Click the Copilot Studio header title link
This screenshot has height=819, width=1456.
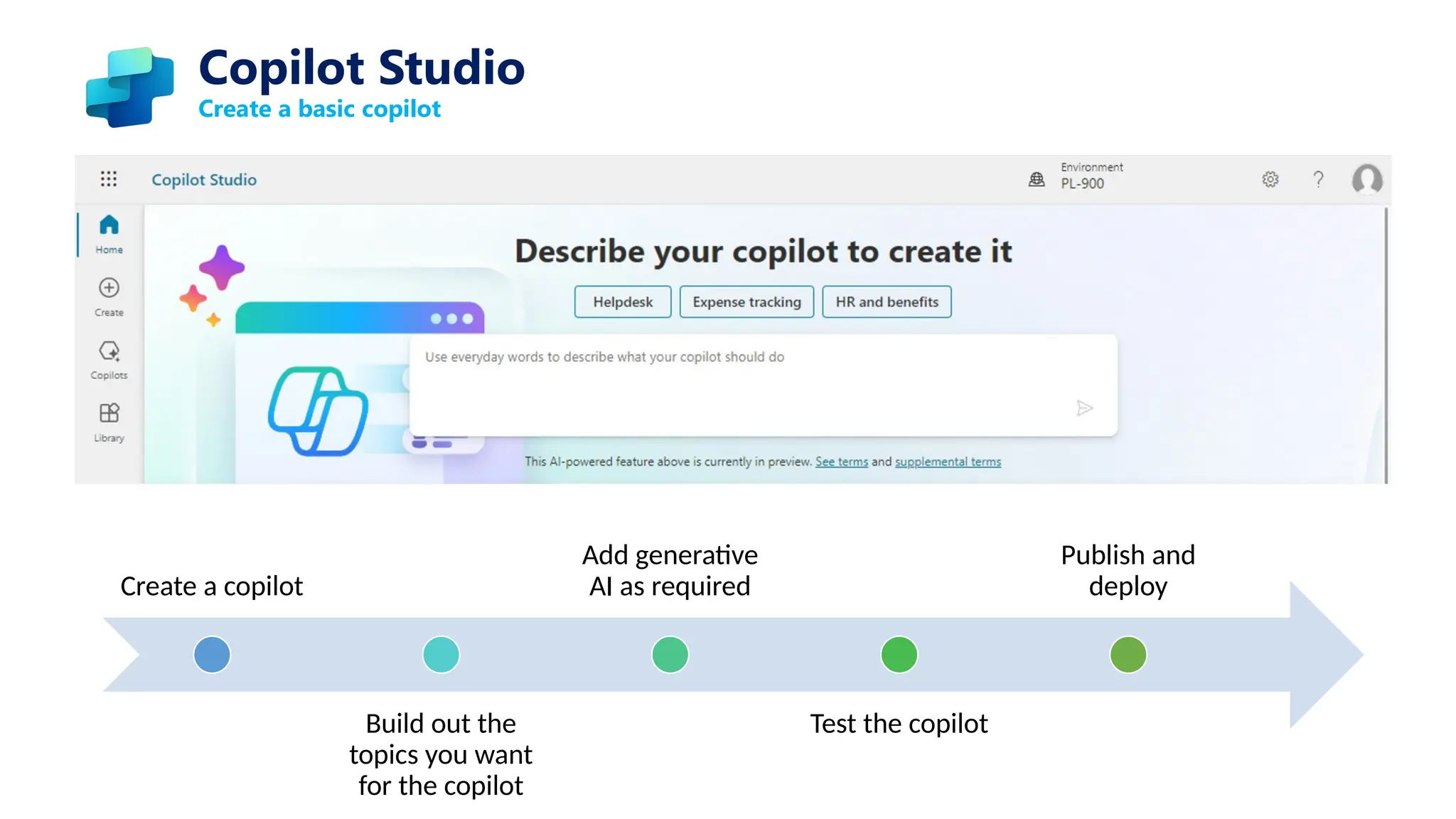(x=204, y=180)
